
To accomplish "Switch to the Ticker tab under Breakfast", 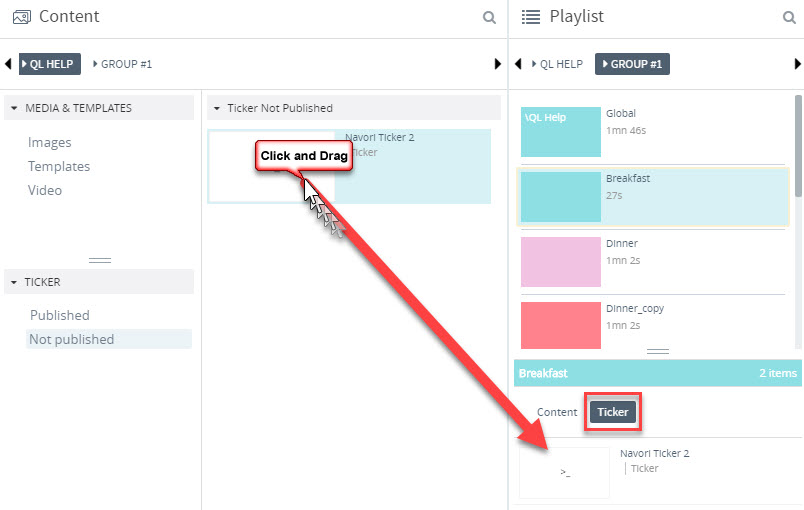I will (613, 412).
